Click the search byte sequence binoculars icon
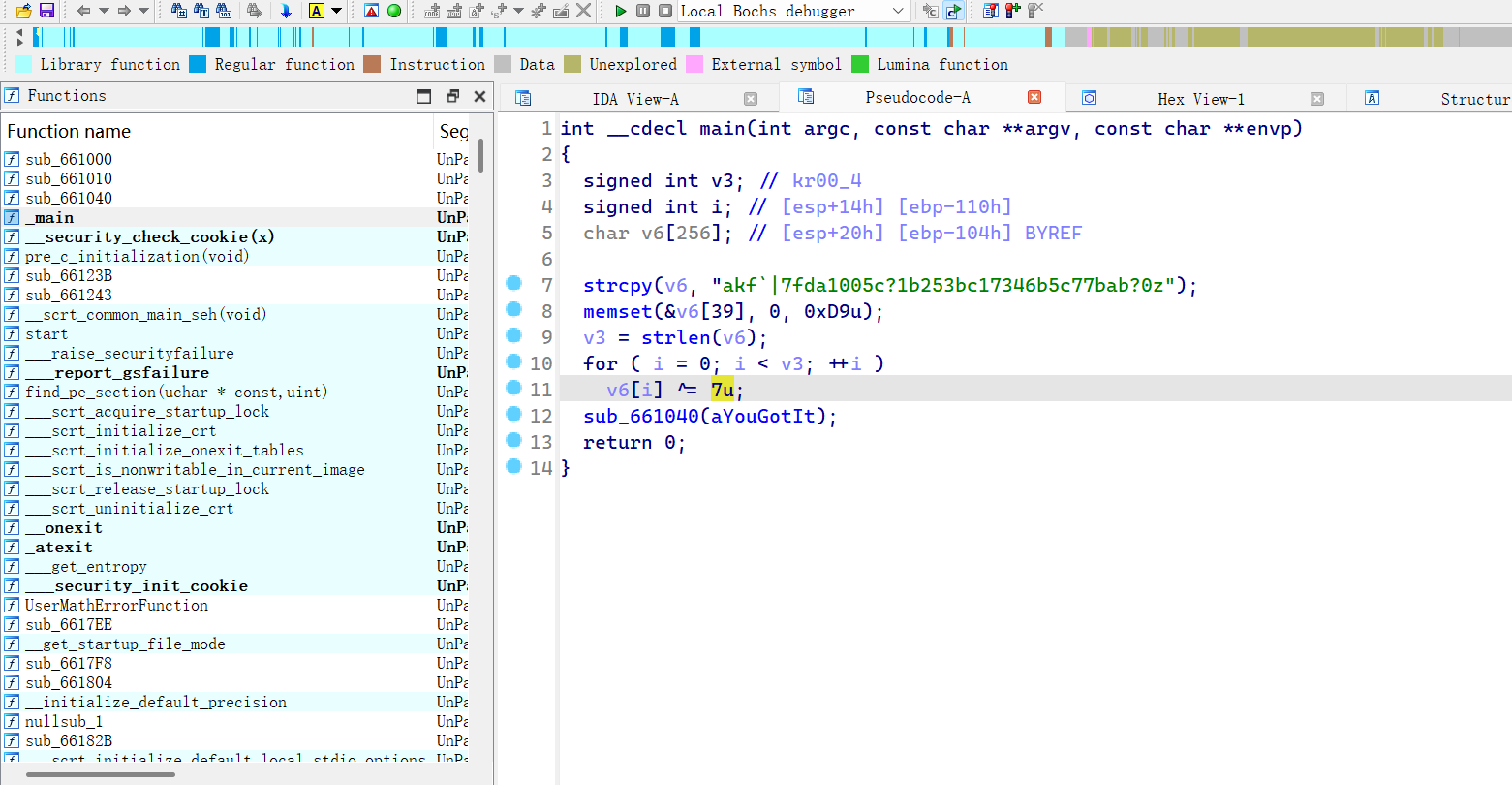The image size is (1512, 785). pyautogui.click(x=224, y=11)
